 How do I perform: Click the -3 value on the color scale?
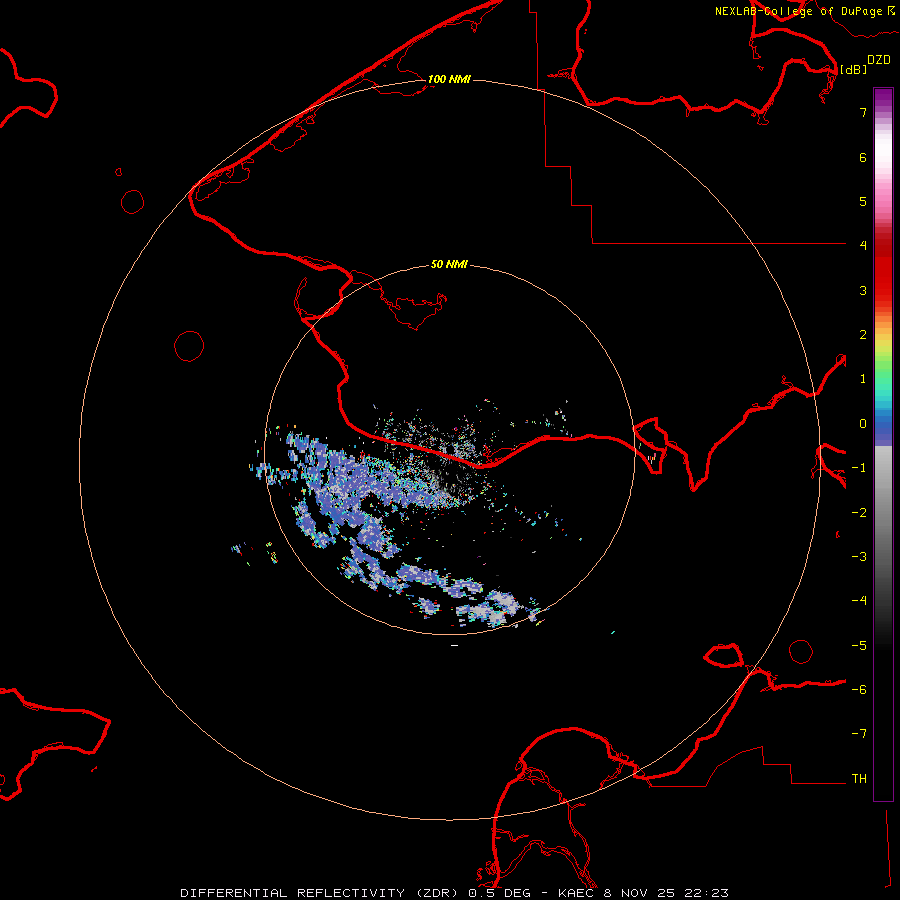pyautogui.click(x=859, y=557)
